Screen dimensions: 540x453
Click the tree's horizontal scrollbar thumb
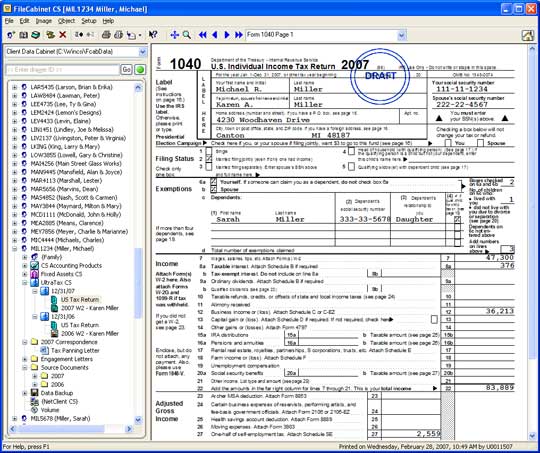(61, 429)
